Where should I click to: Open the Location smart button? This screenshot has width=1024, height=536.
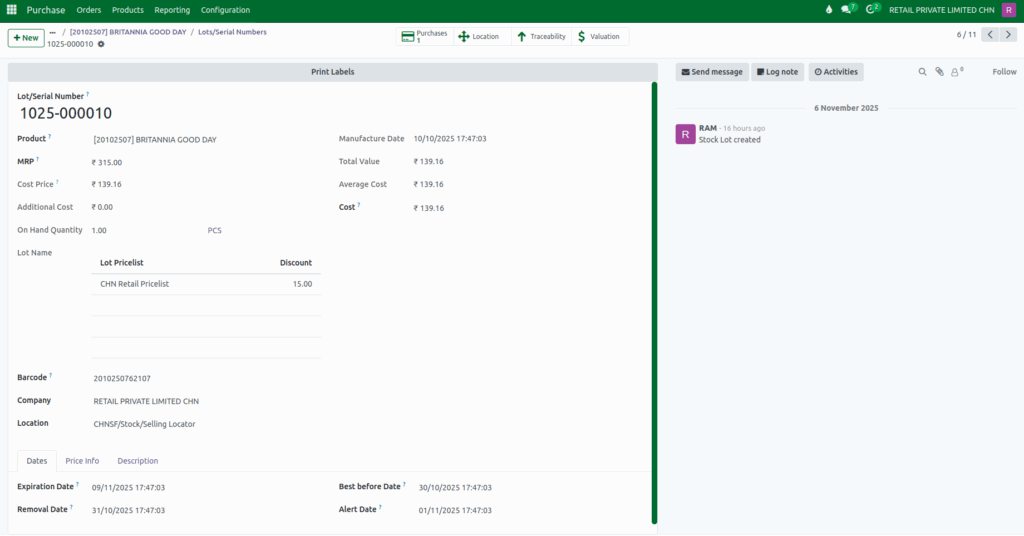[x=481, y=37]
